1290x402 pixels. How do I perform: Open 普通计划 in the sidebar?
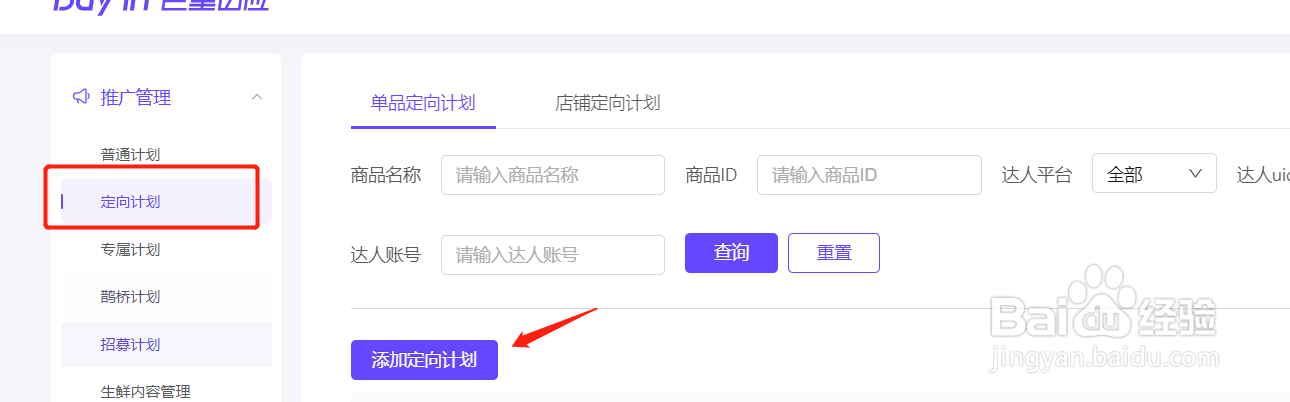pyautogui.click(x=130, y=154)
